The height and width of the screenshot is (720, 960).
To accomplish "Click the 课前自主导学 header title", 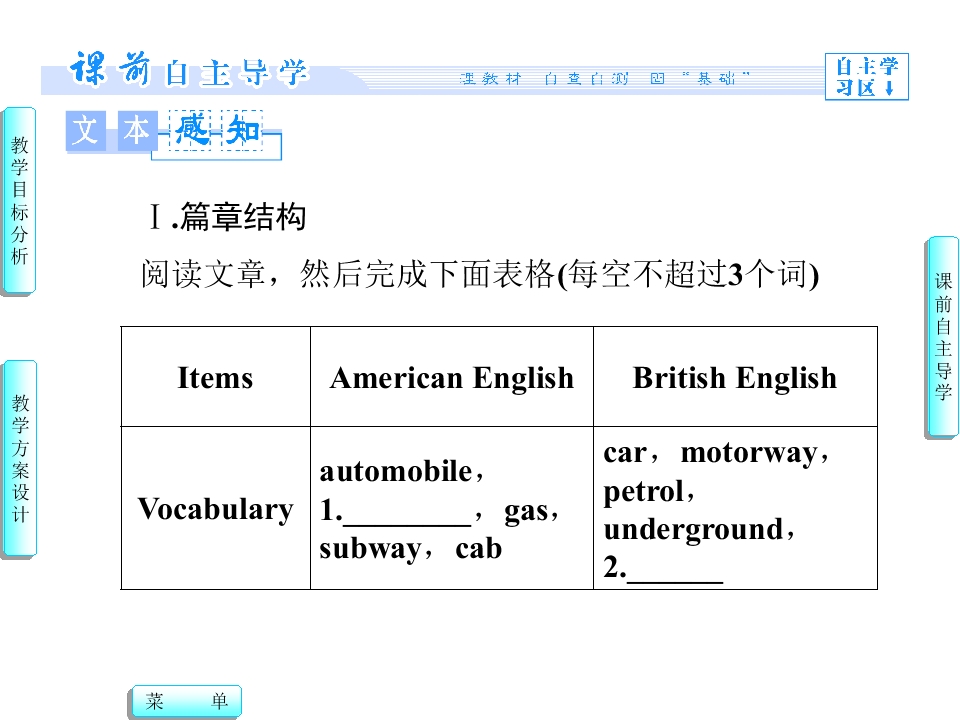I will point(189,70).
